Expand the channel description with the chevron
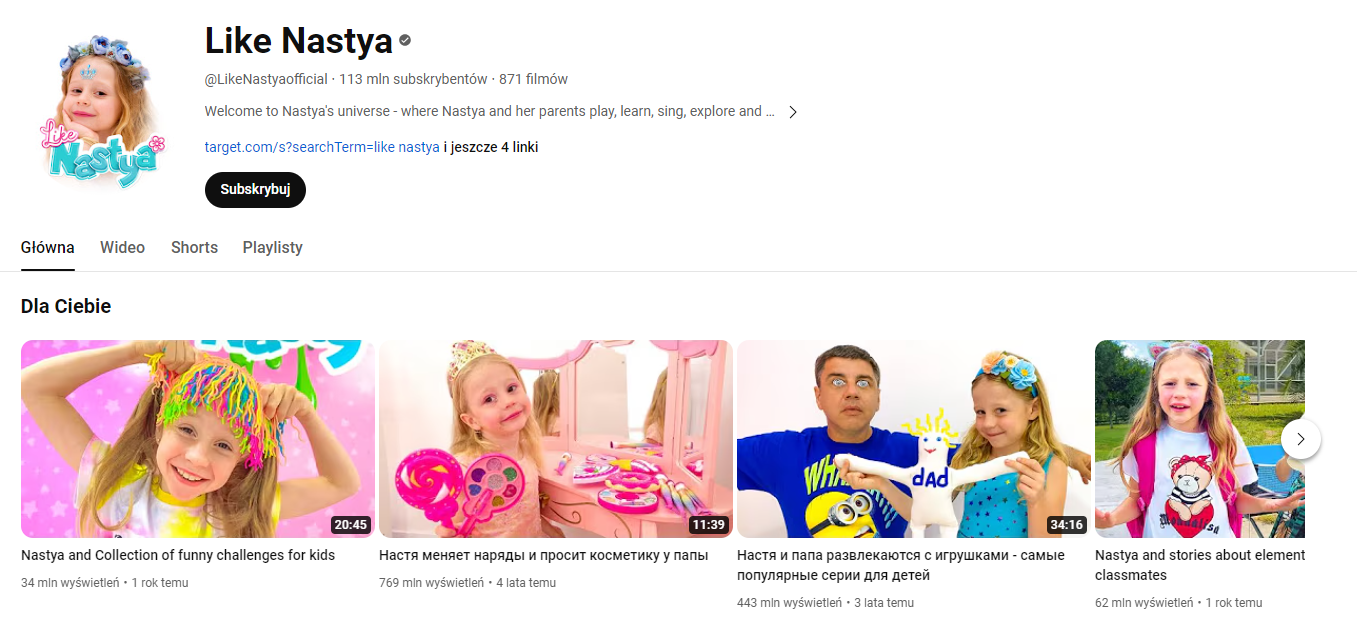 (x=792, y=112)
